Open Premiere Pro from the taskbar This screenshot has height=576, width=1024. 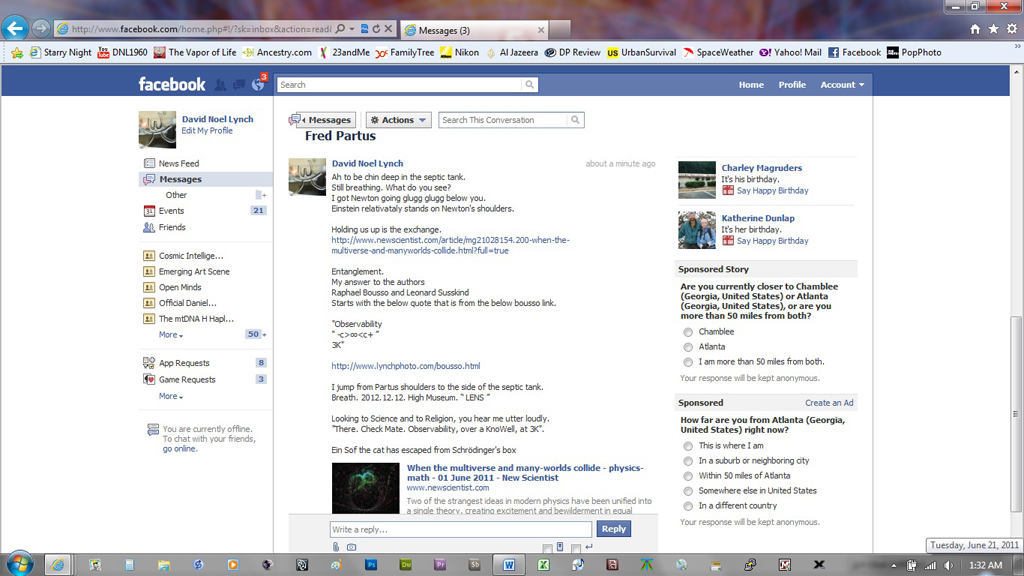(440, 565)
